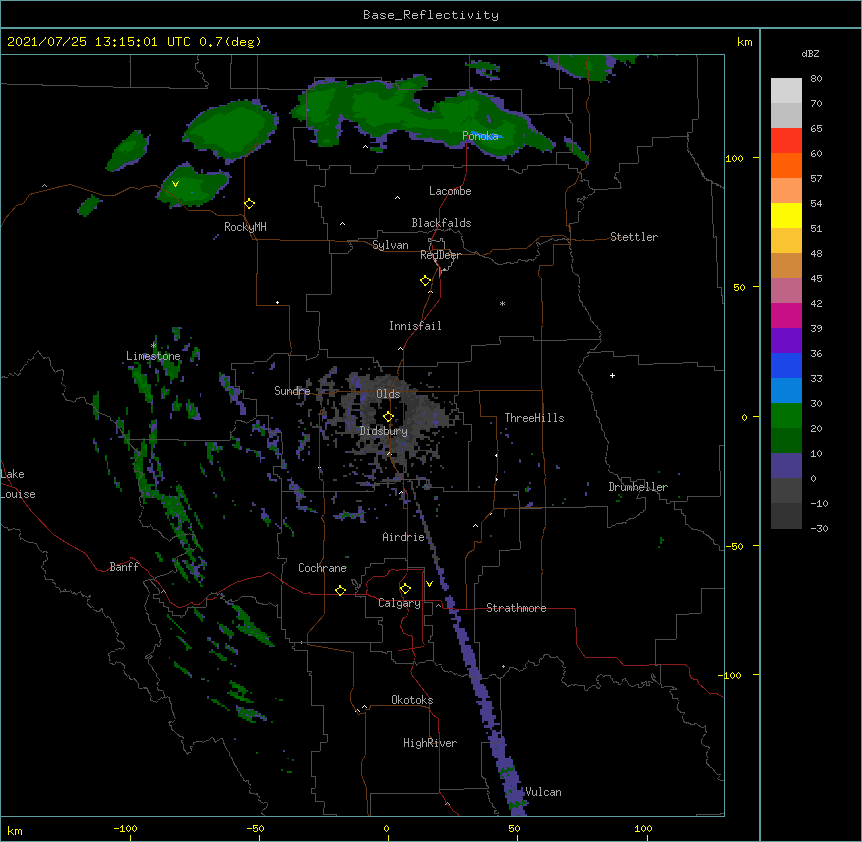Pick the dark green swatch between 20 and 10
862x842 pixels.
pos(786,441)
